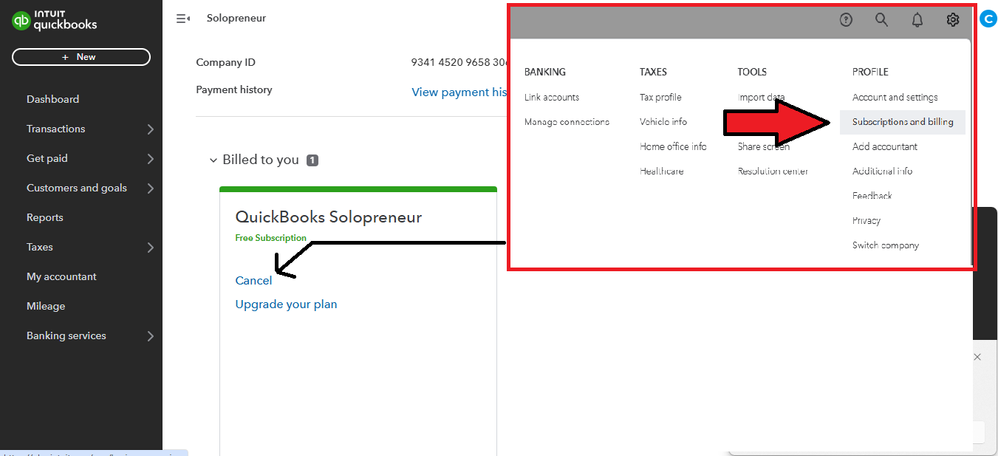998x456 pixels.
Task: Click the Cancel subscription link
Action: [x=253, y=281]
